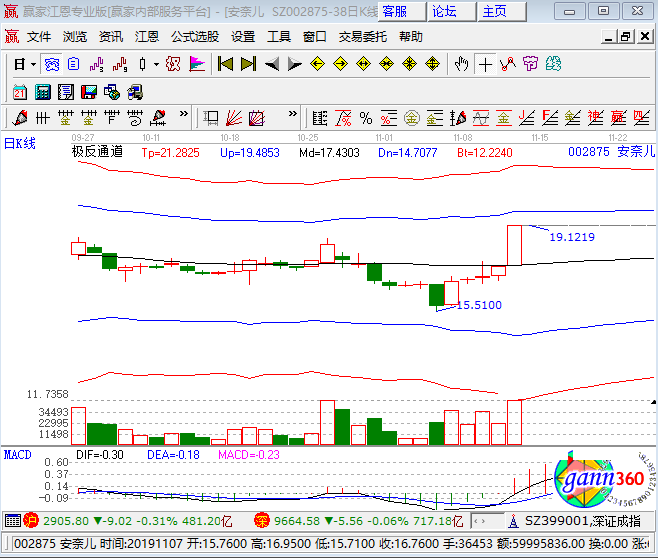Screen dimensions: 658x558
Task: Open the 窗口 menu
Action: (315, 37)
